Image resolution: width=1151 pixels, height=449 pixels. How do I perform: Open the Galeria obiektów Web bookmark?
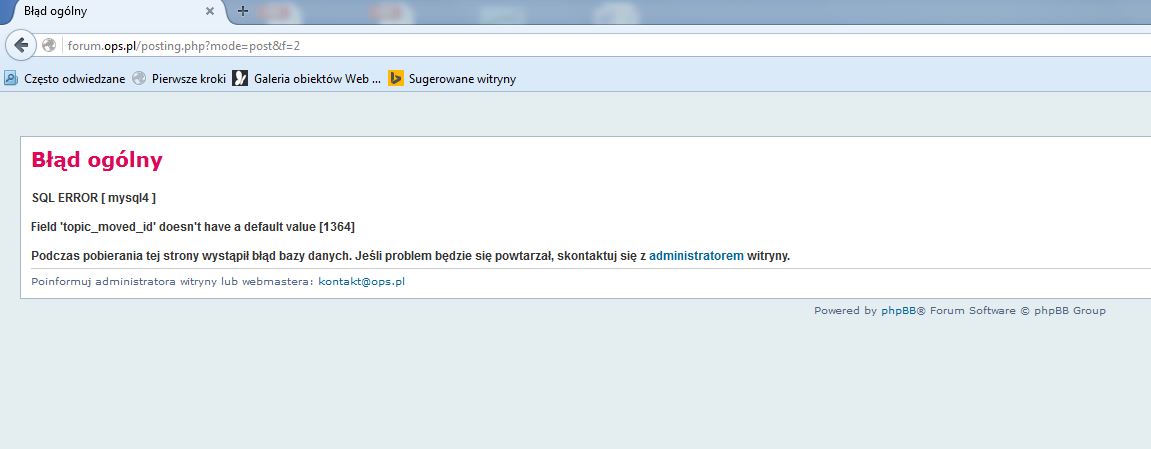pos(307,79)
